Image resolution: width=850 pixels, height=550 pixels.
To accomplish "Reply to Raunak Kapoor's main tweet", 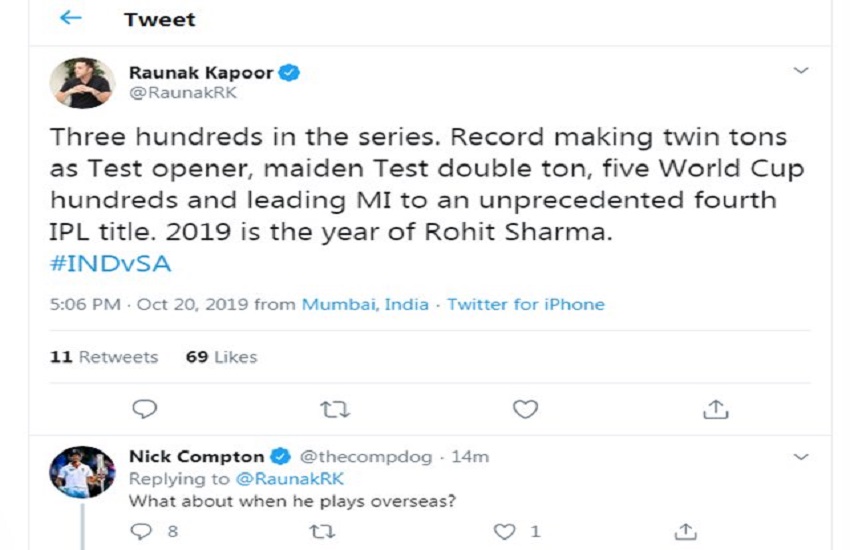I will click(x=145, y=409).
